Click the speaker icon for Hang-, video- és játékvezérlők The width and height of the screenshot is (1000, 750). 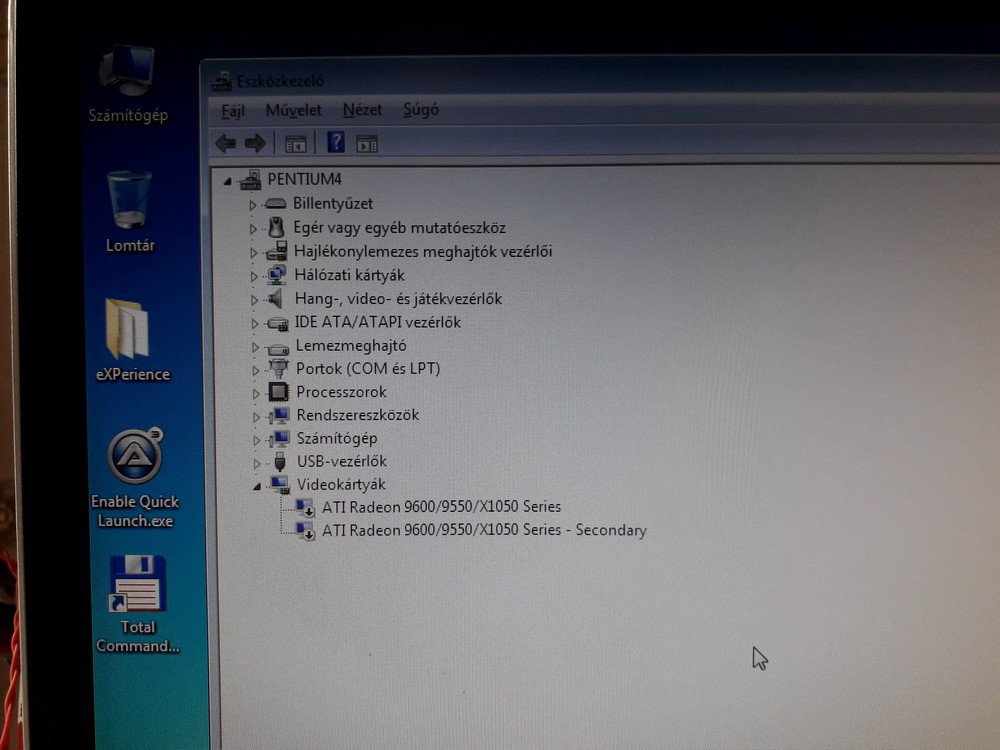(276, 298)
